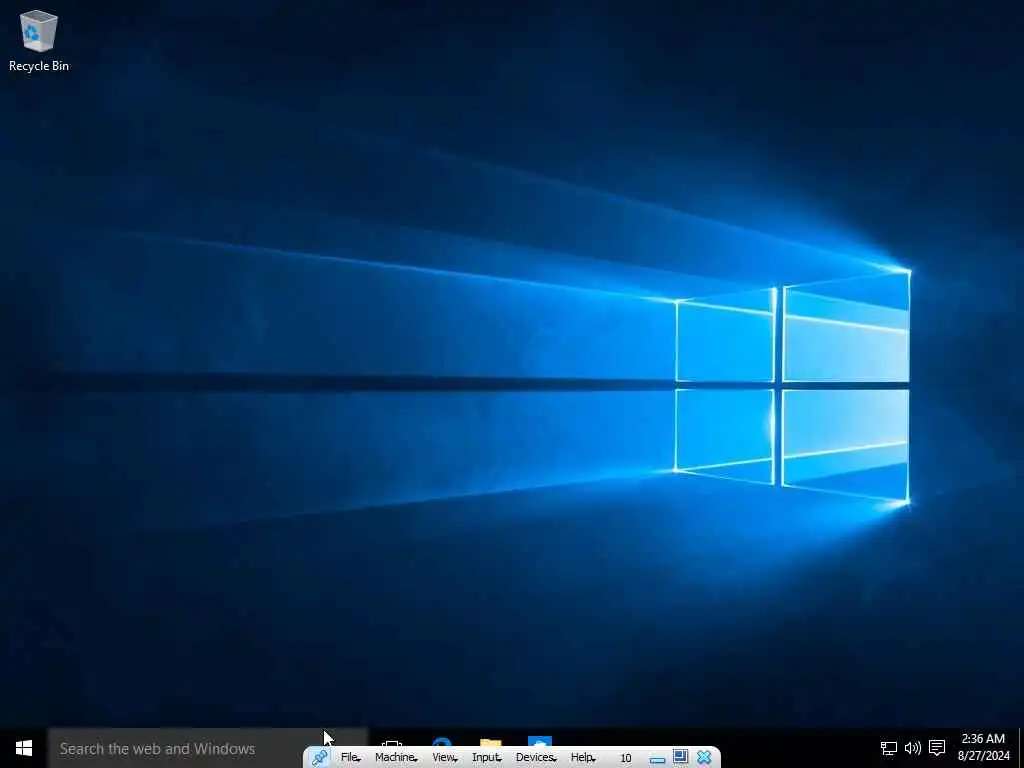Screen dimensions: 1024x768
Task: Click the network status tray icon
Action: 888,748
